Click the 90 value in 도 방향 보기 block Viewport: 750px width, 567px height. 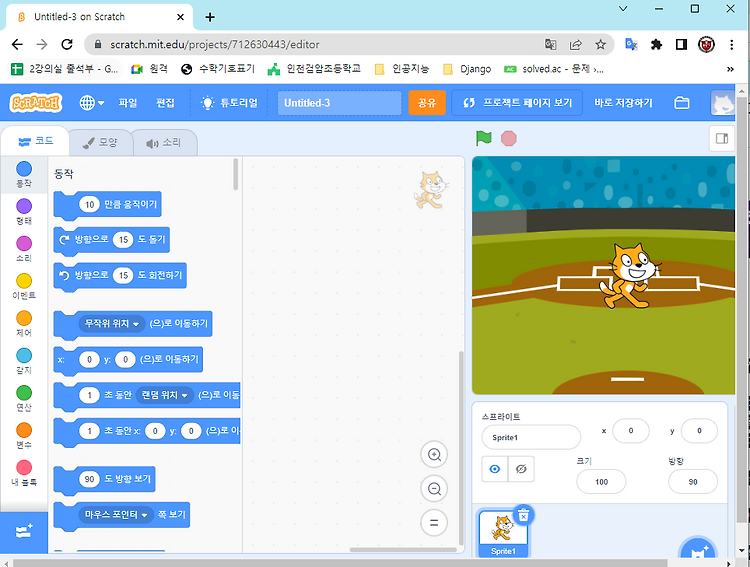pos(89,479)
